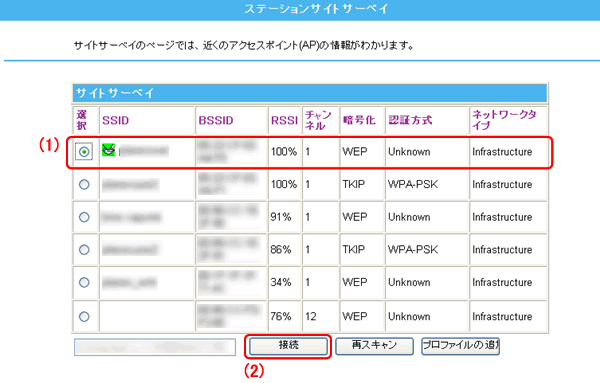Select the radio button for the 100% WEP network
This screenshot has width=600, height=383.
84,152
